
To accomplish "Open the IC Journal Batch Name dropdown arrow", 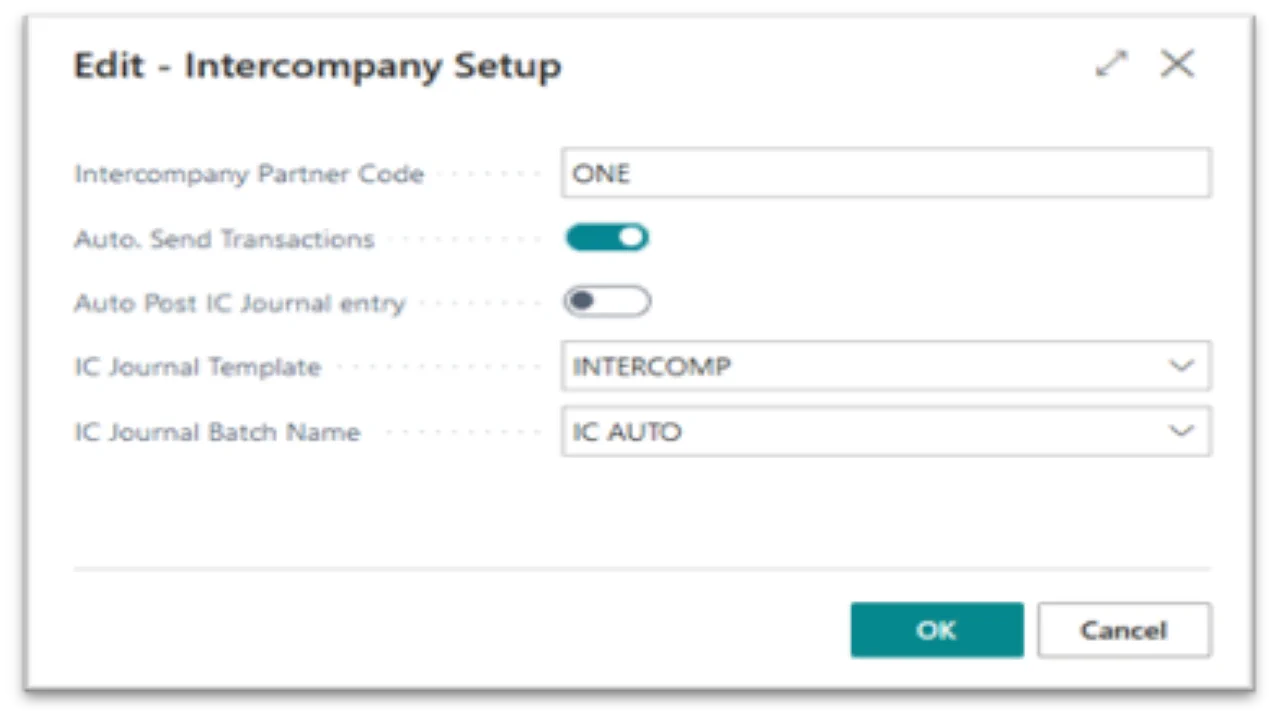I will click(1182, 431).
